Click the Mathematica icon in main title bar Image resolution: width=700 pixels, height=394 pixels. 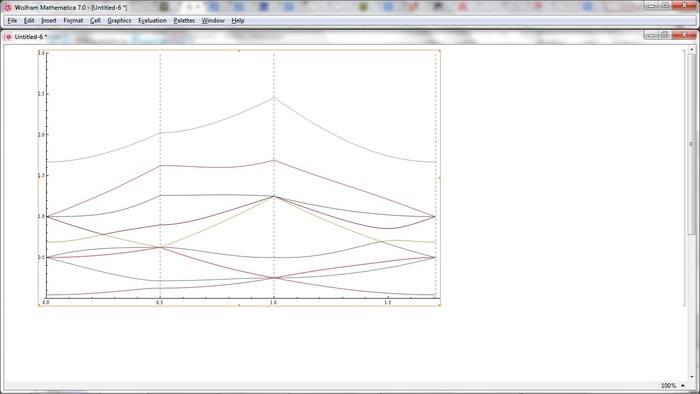tap(8, 7)
